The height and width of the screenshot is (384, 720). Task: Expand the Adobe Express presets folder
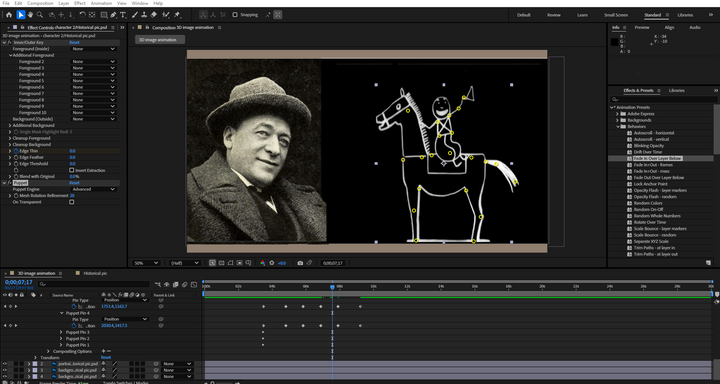click(618, 113)
